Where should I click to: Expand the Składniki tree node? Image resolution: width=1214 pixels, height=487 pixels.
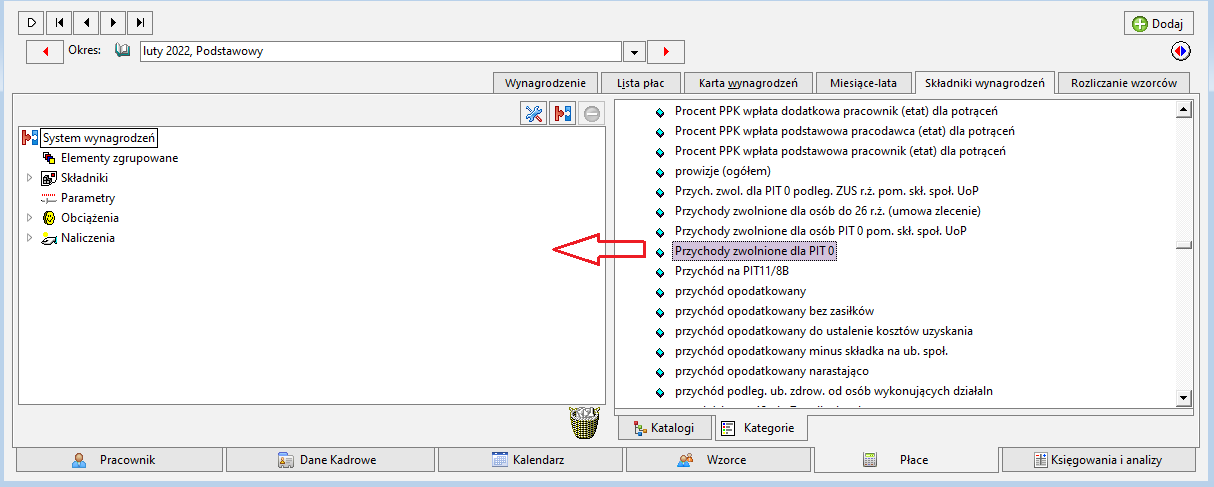point(29,178)
